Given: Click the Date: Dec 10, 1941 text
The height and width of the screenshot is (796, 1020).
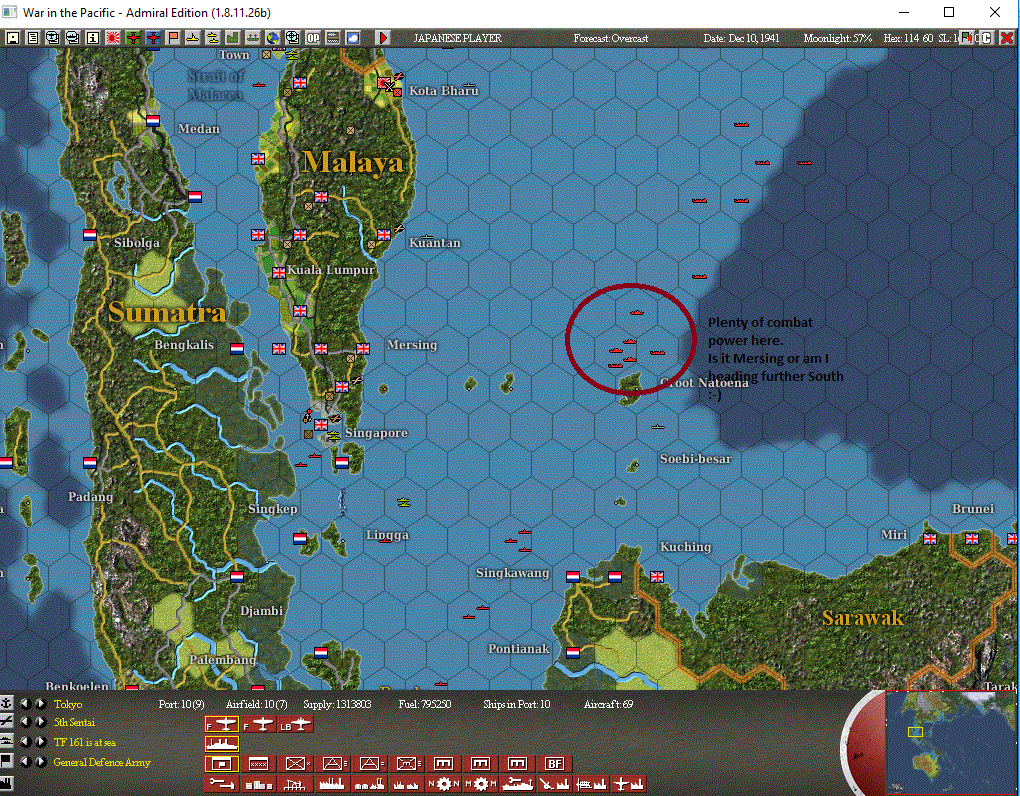Looking at the screenshot, I should pyautogui.click(x=741, y=38).
